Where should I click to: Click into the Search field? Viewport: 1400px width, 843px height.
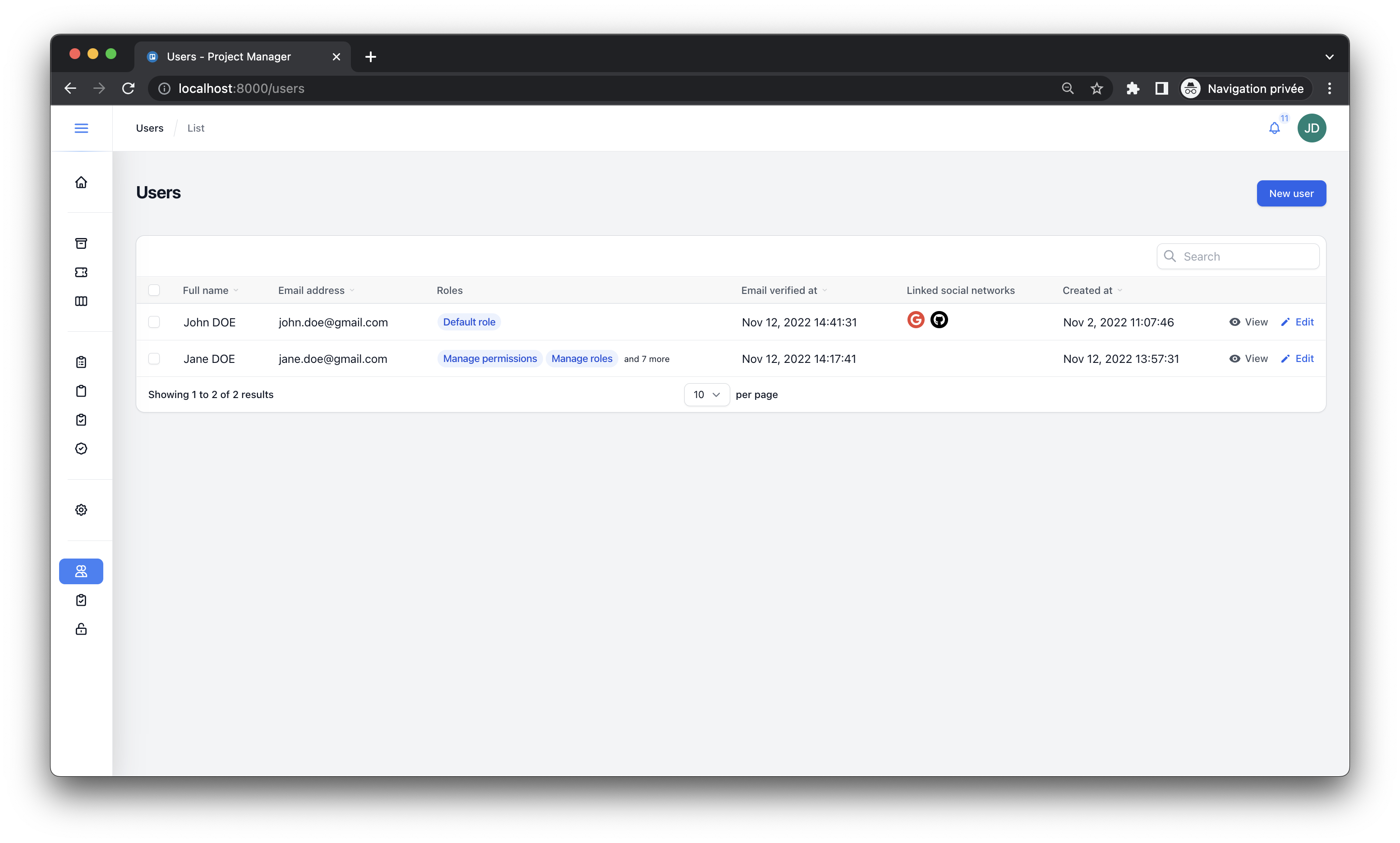1244,257
